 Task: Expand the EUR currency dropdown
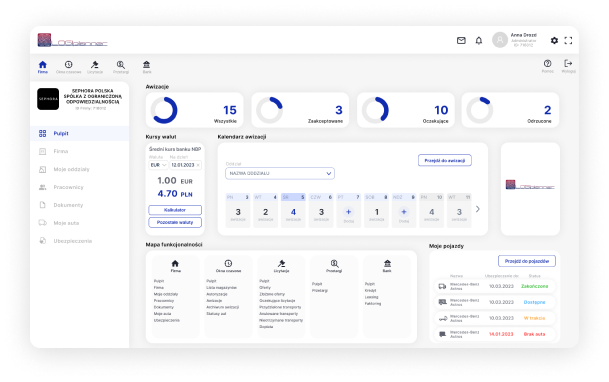(158, 165)
